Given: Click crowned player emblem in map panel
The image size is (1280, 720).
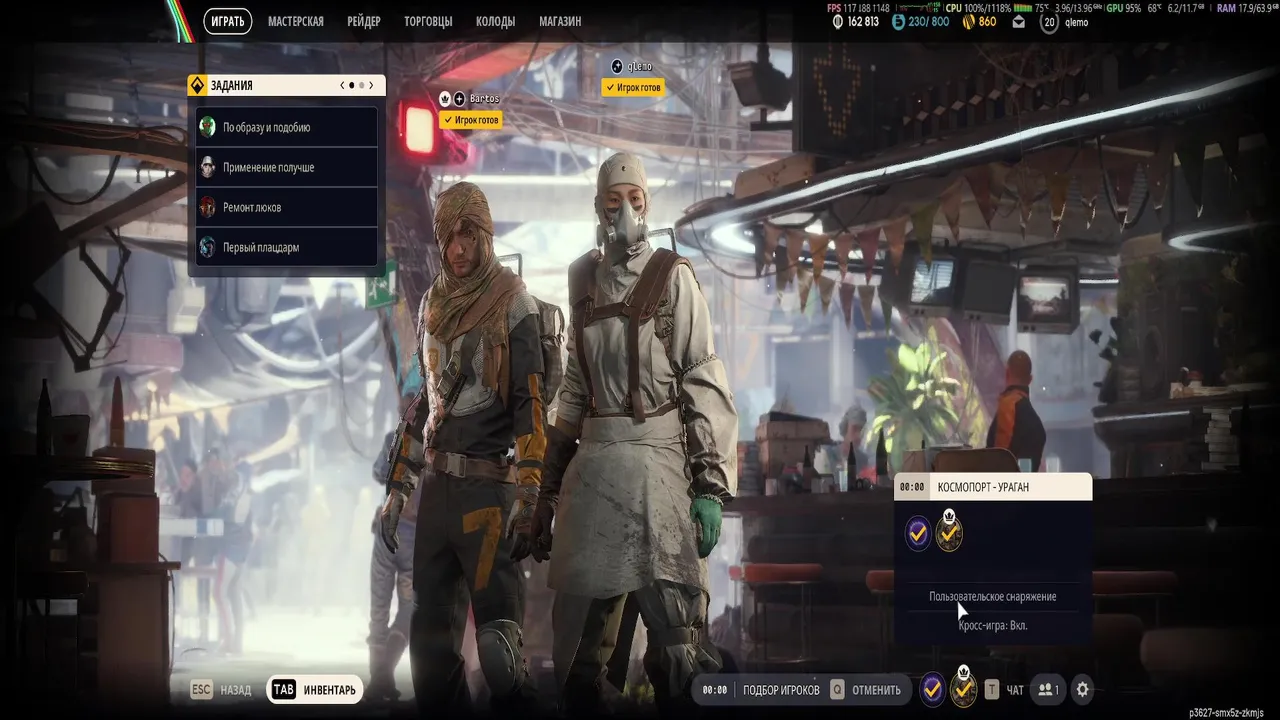Looking at the screenshot, I should (949, 531).
